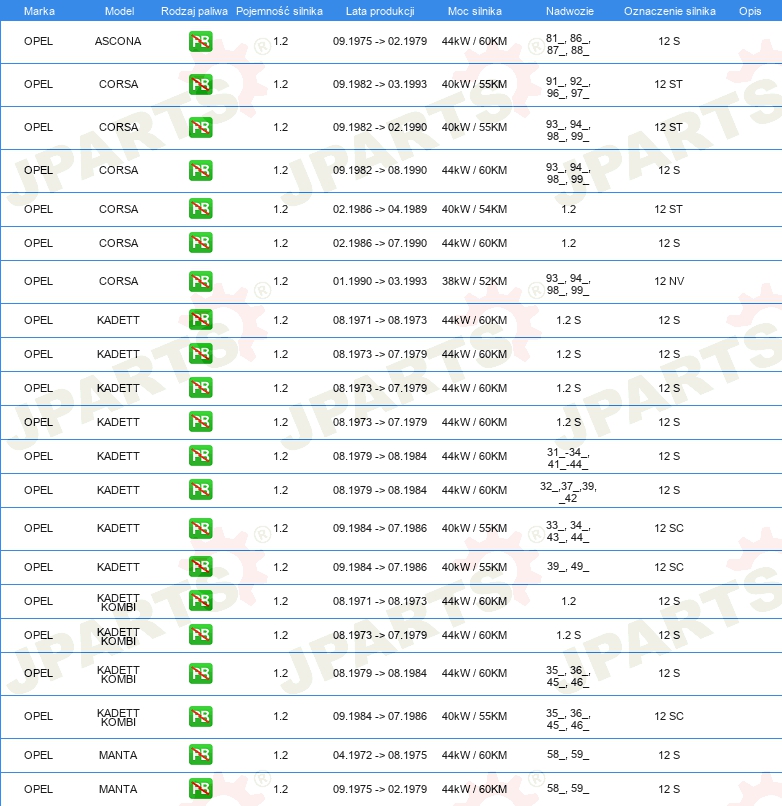Select the body cell 91_, 92_, 96_, 97_
Screen dimensions: 782x806
tap(568, 87)
